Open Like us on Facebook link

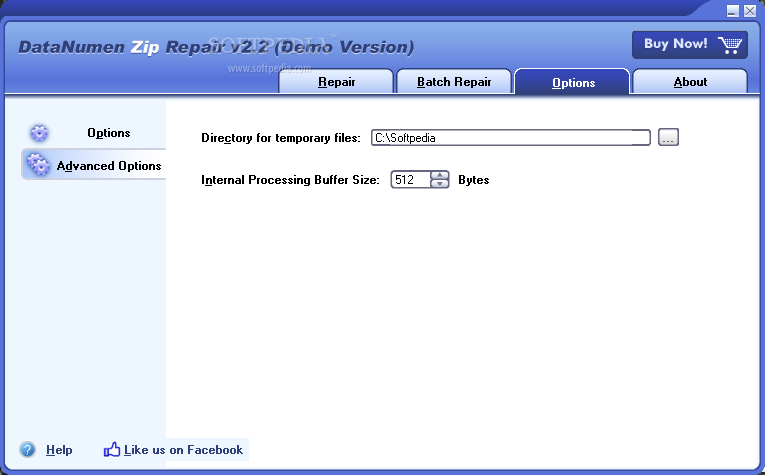(183, 450)
